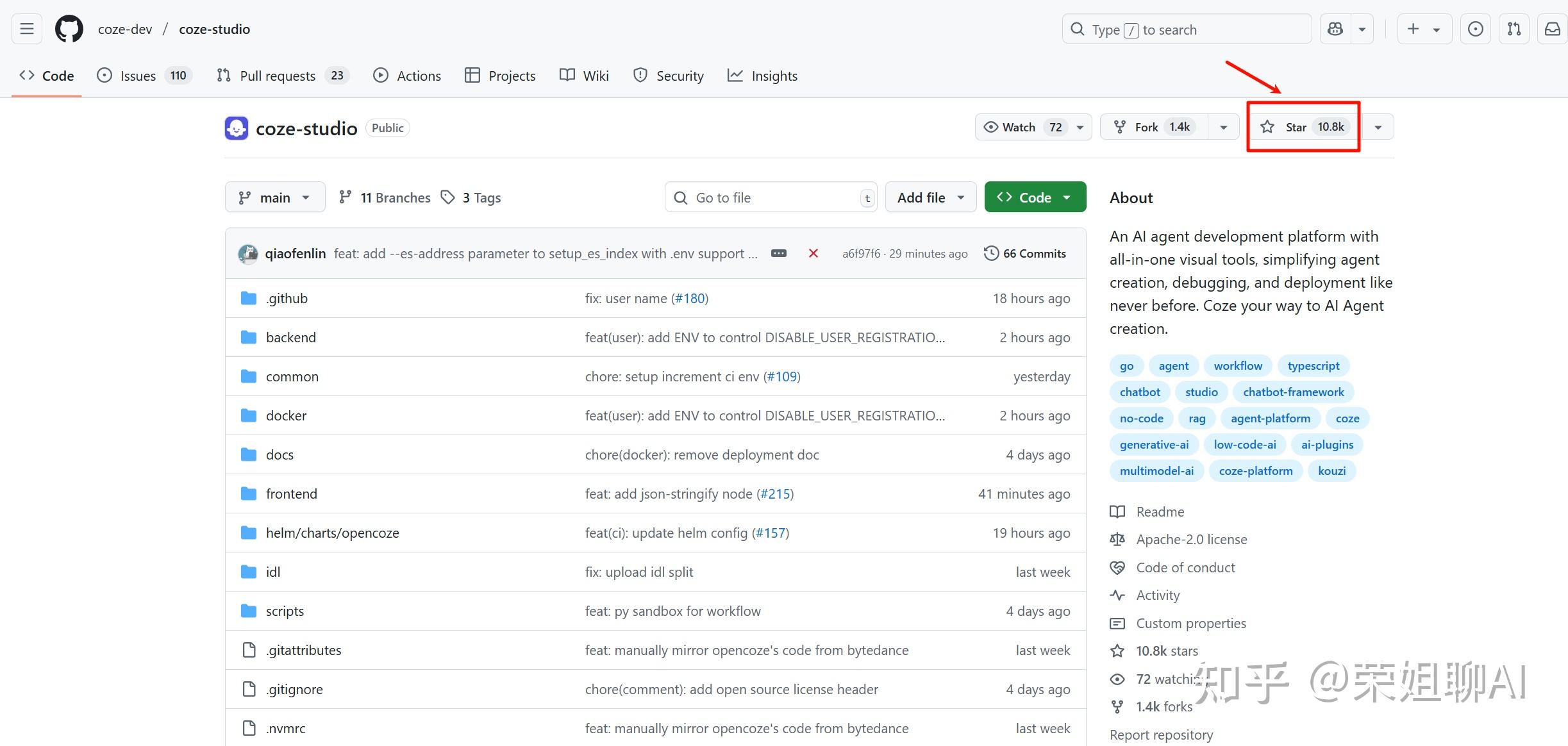Screen dimensions: 1568x746
Task: Expand commit message ellipsis button
Action: coord(778,254)
